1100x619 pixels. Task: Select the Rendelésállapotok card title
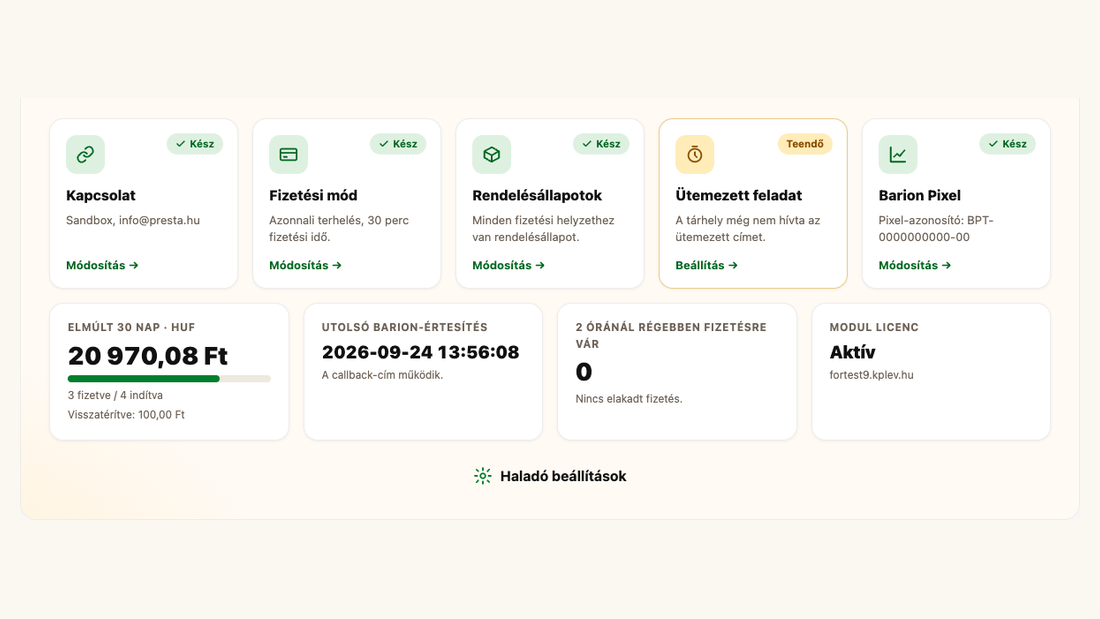pos(537,195)
